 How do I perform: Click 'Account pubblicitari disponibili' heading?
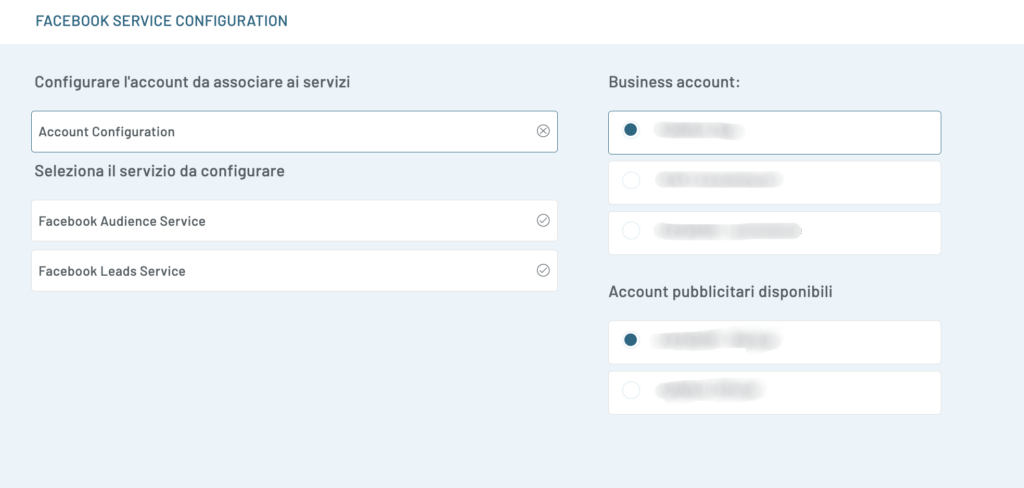point(720,292)
